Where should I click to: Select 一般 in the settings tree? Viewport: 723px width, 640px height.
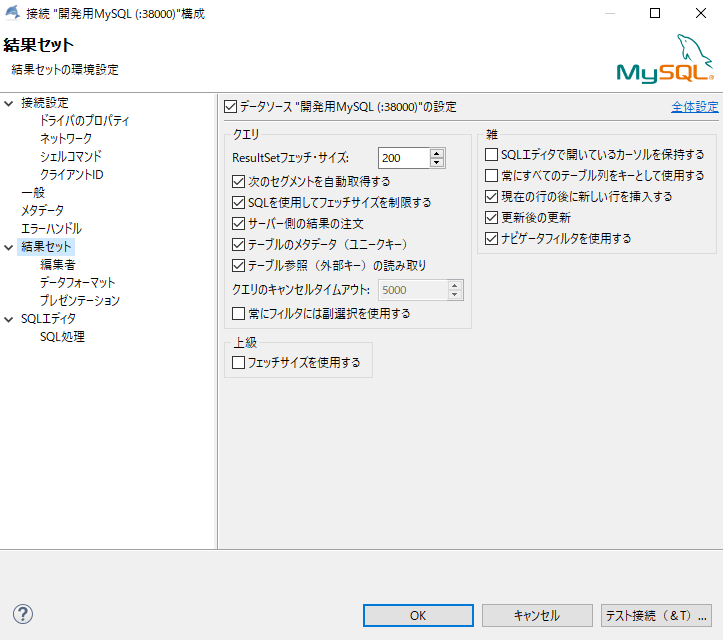(33, 193)
